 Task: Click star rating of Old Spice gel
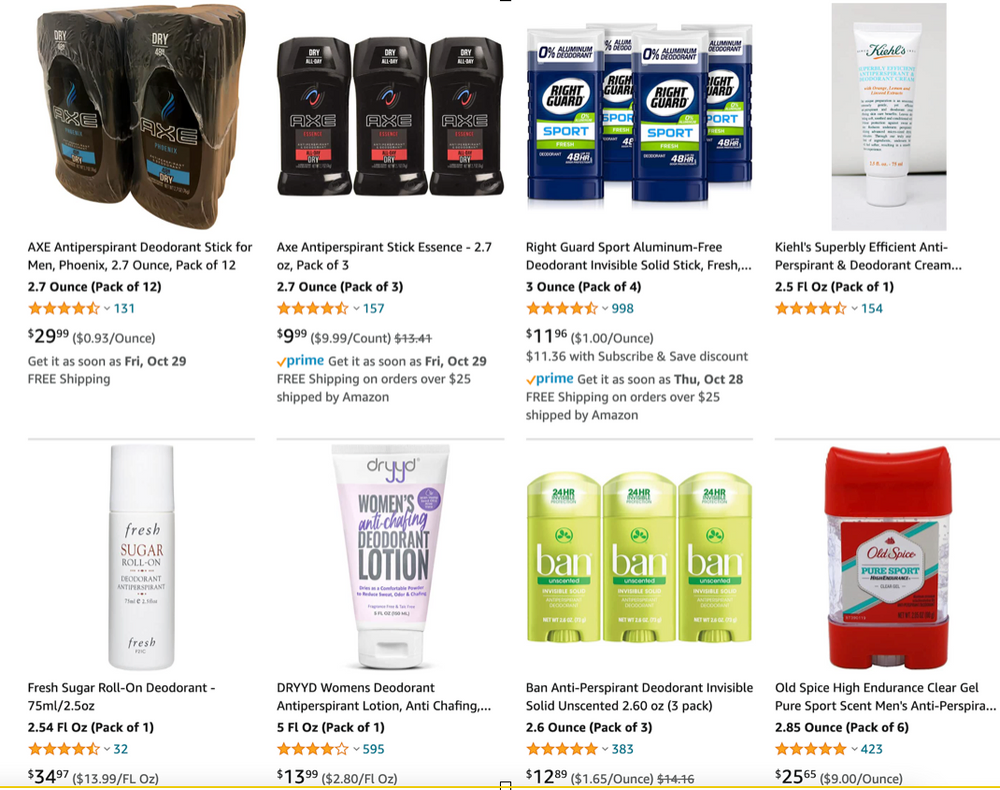pyautogui.click(x=811, y=749)
